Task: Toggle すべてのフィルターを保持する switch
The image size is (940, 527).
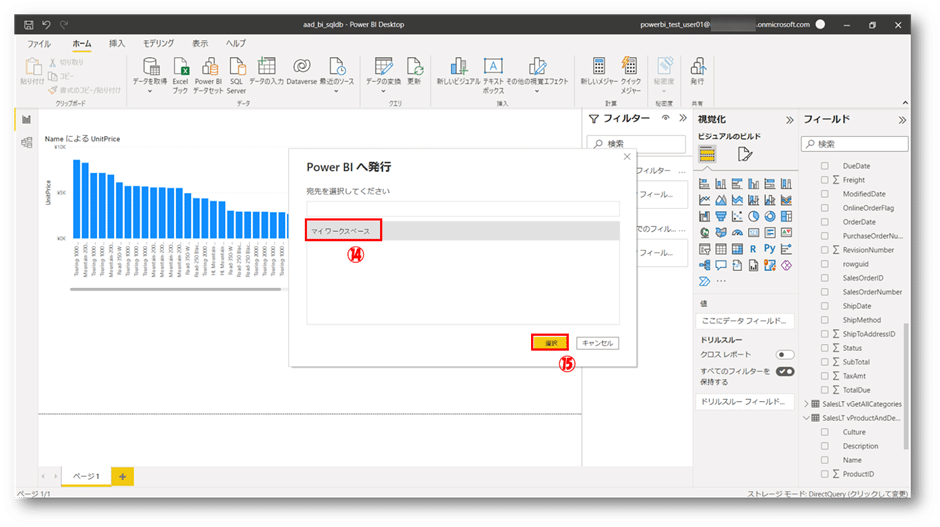Action: (785, 372)
